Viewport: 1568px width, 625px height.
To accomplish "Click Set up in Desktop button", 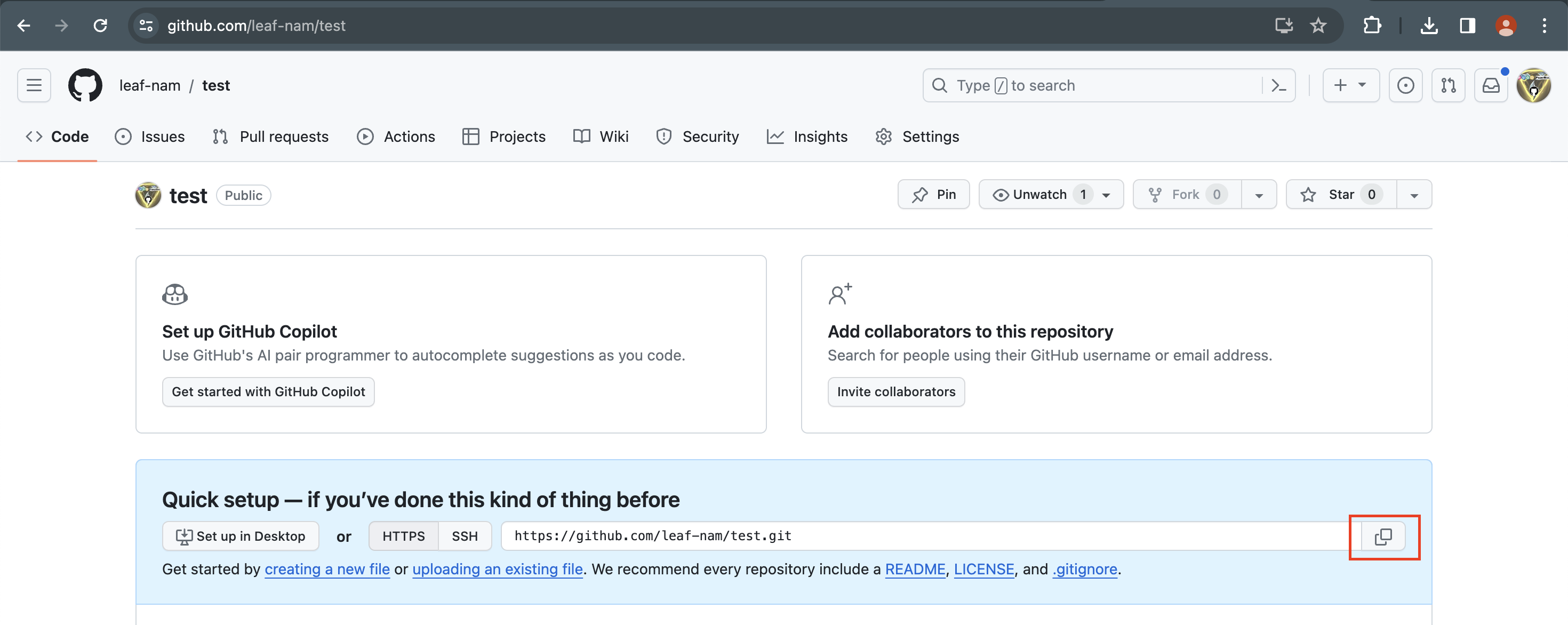I will coord(241,537).
